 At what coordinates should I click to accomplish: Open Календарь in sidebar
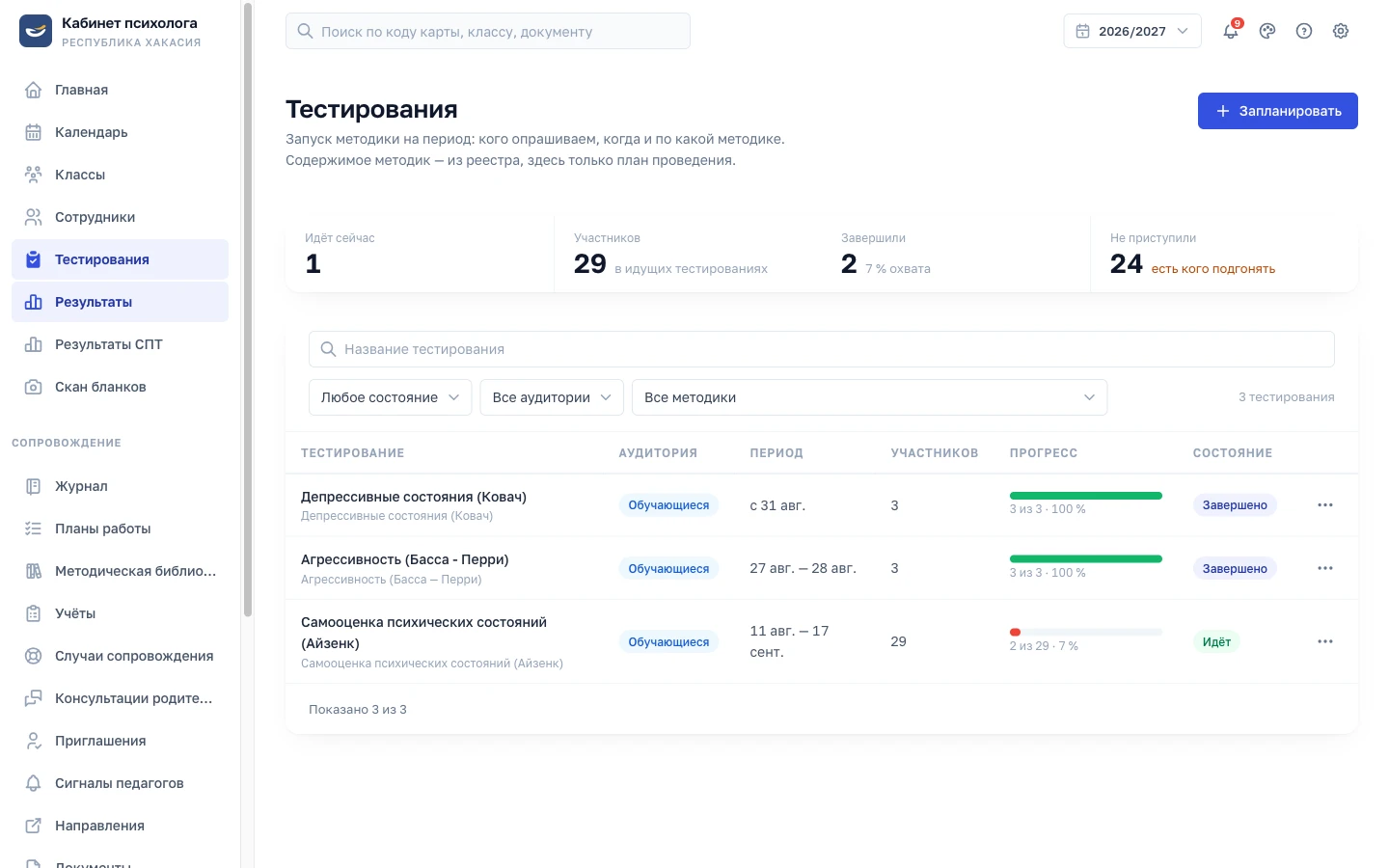click(120, 132)
